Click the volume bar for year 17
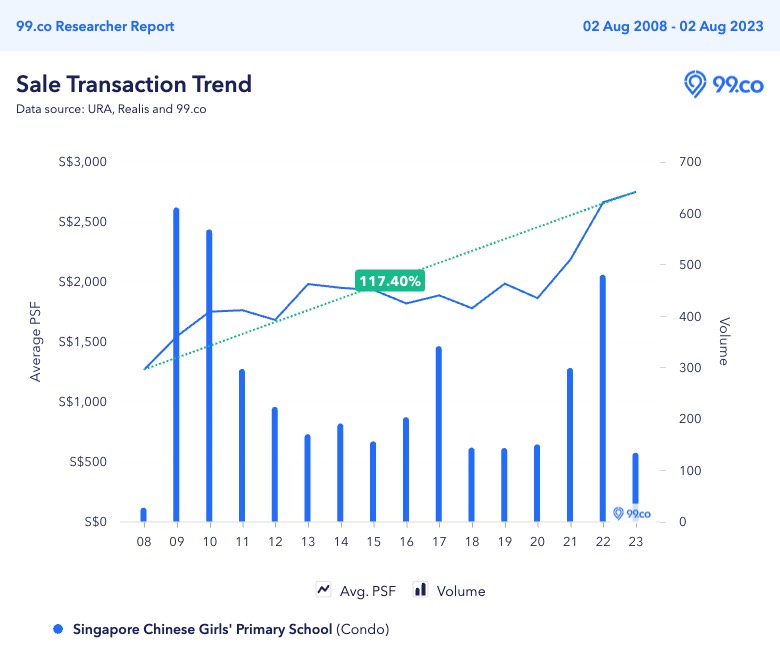 coord(438,434)
